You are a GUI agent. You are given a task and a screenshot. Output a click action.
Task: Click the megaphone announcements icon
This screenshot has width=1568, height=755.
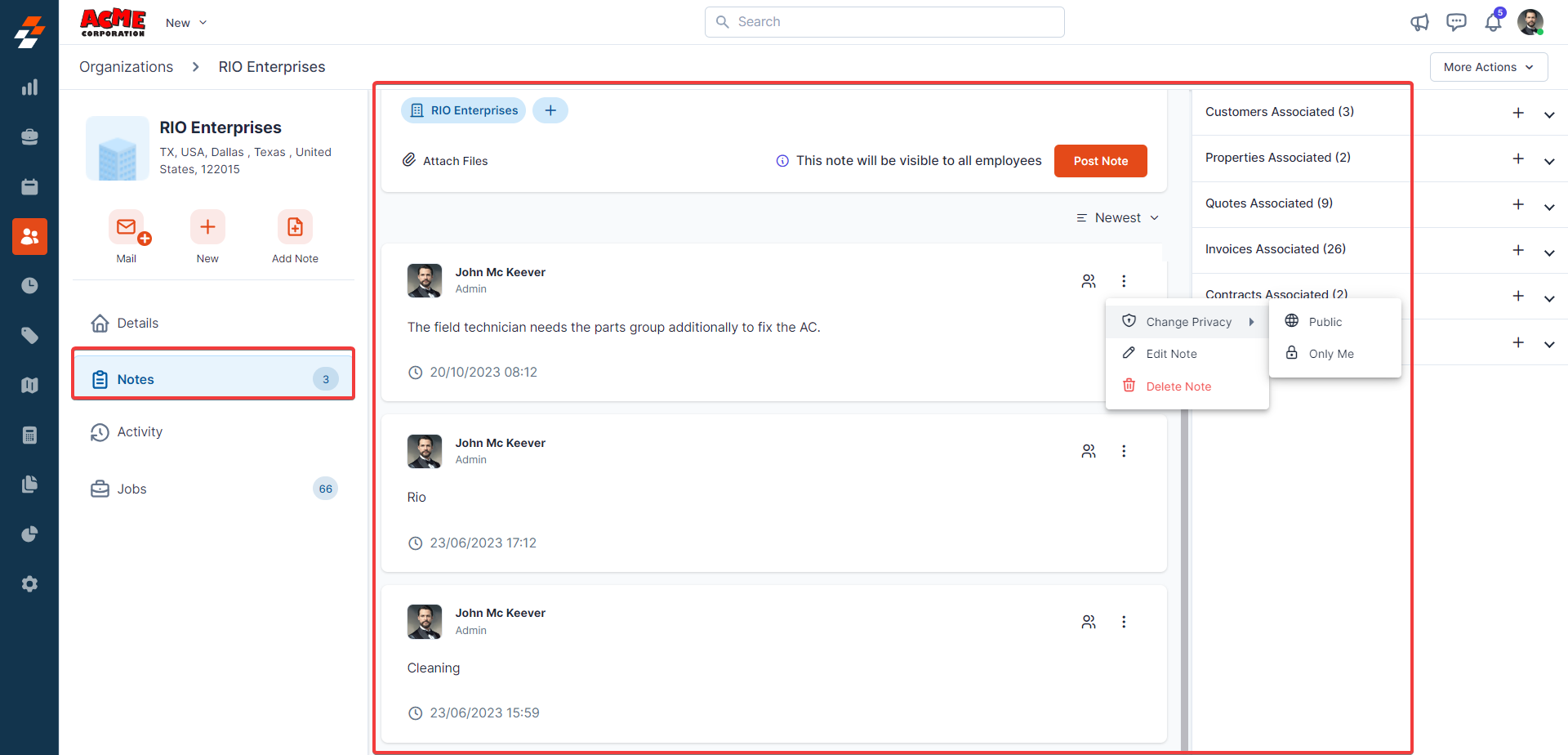(x=1420, y=22)
